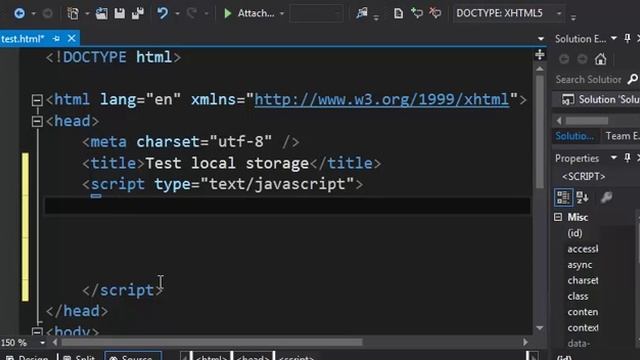Click the uncomment selection icon with red X
This screenshot has height=360, width=640.
435,13
